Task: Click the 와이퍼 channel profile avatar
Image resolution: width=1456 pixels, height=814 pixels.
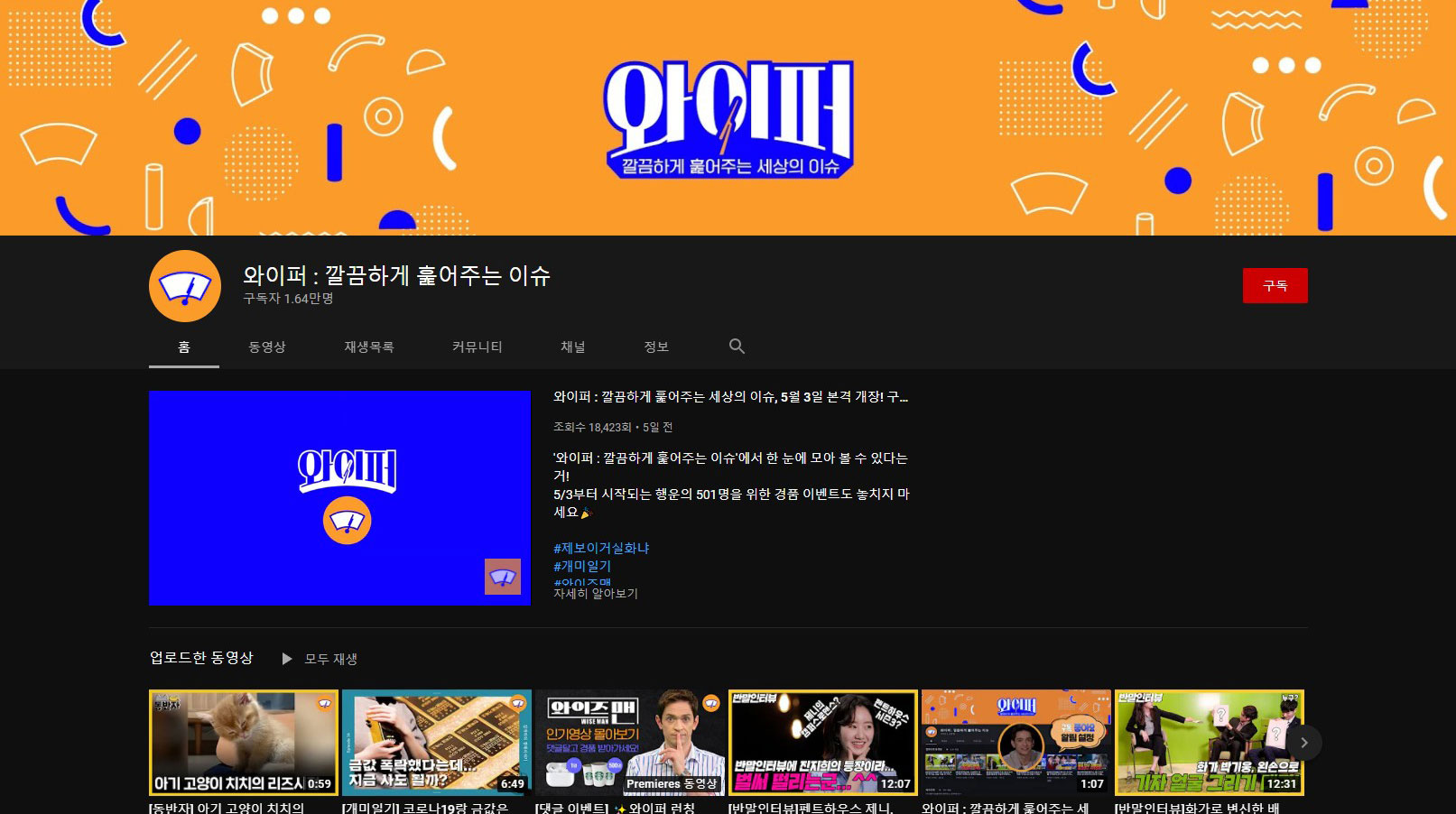Action: pyautogui.click(x=184, y=285)
